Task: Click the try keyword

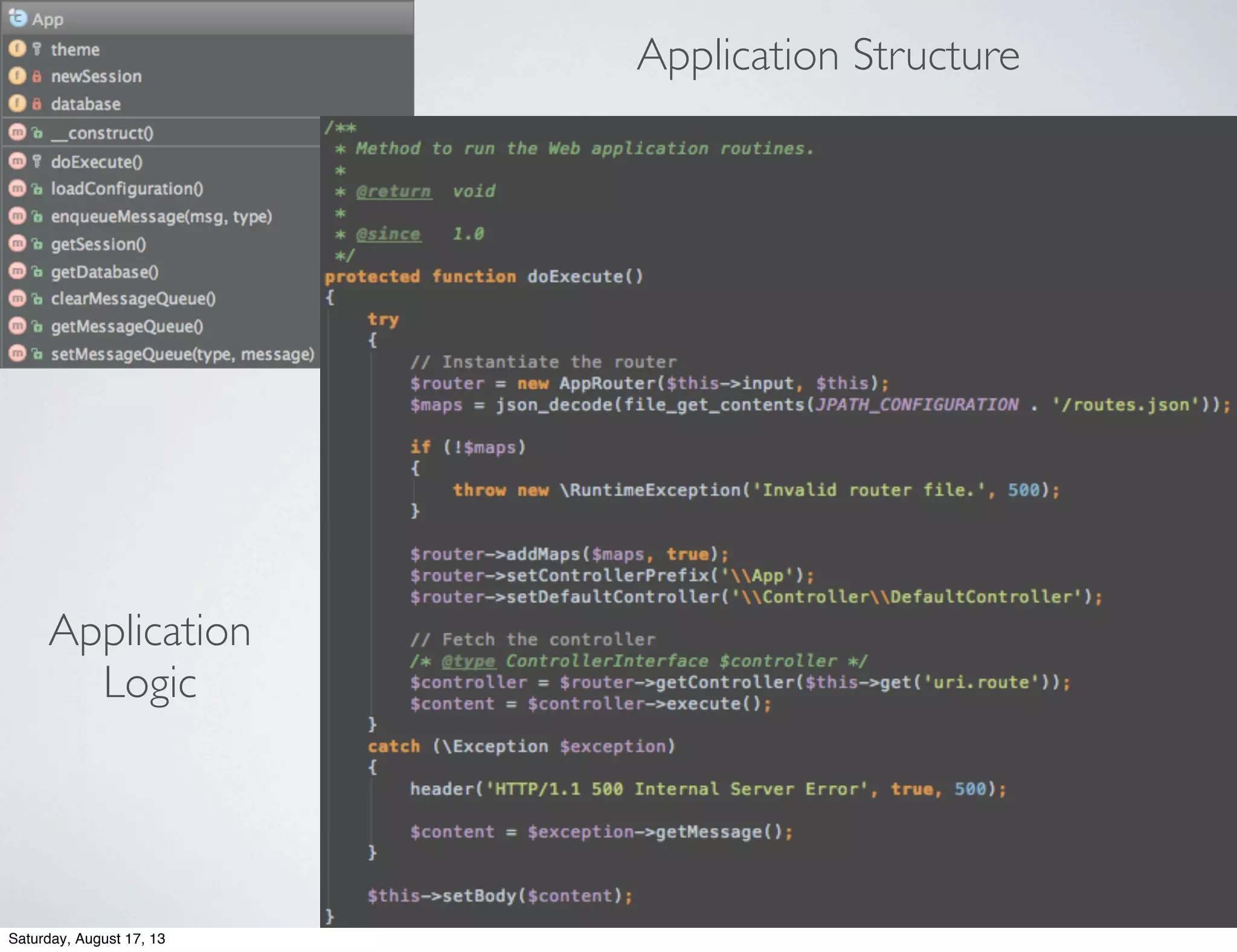Action: [x=383, y=320]
